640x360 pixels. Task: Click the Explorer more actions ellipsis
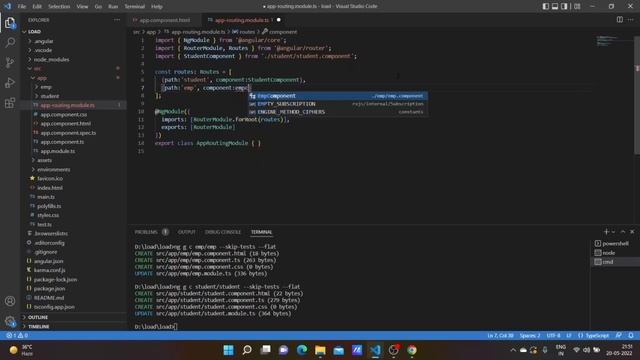117,20
